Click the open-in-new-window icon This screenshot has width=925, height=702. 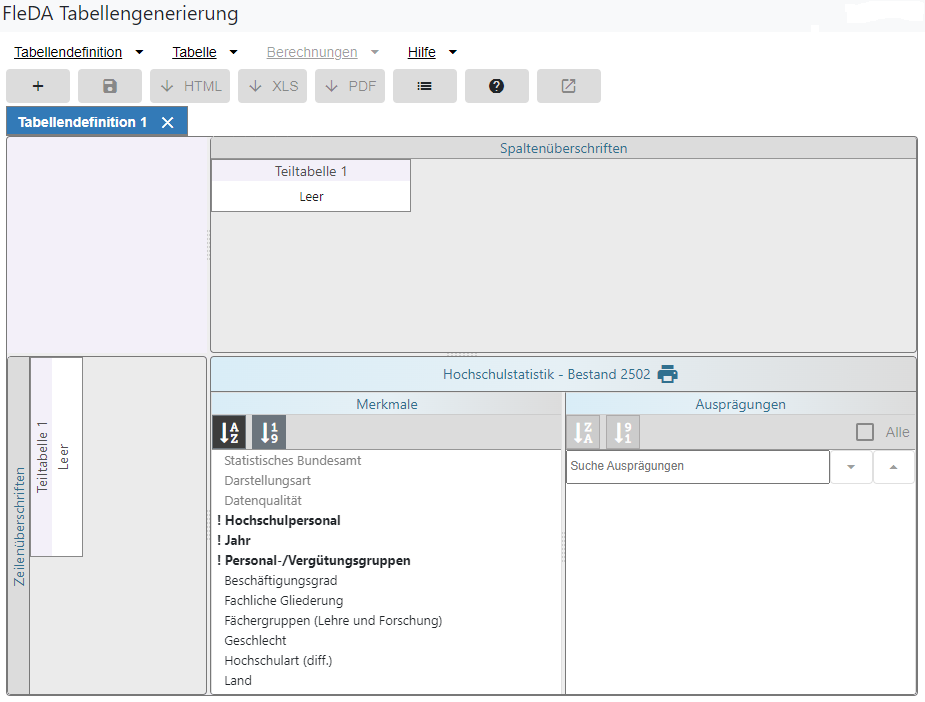[568, 86]
